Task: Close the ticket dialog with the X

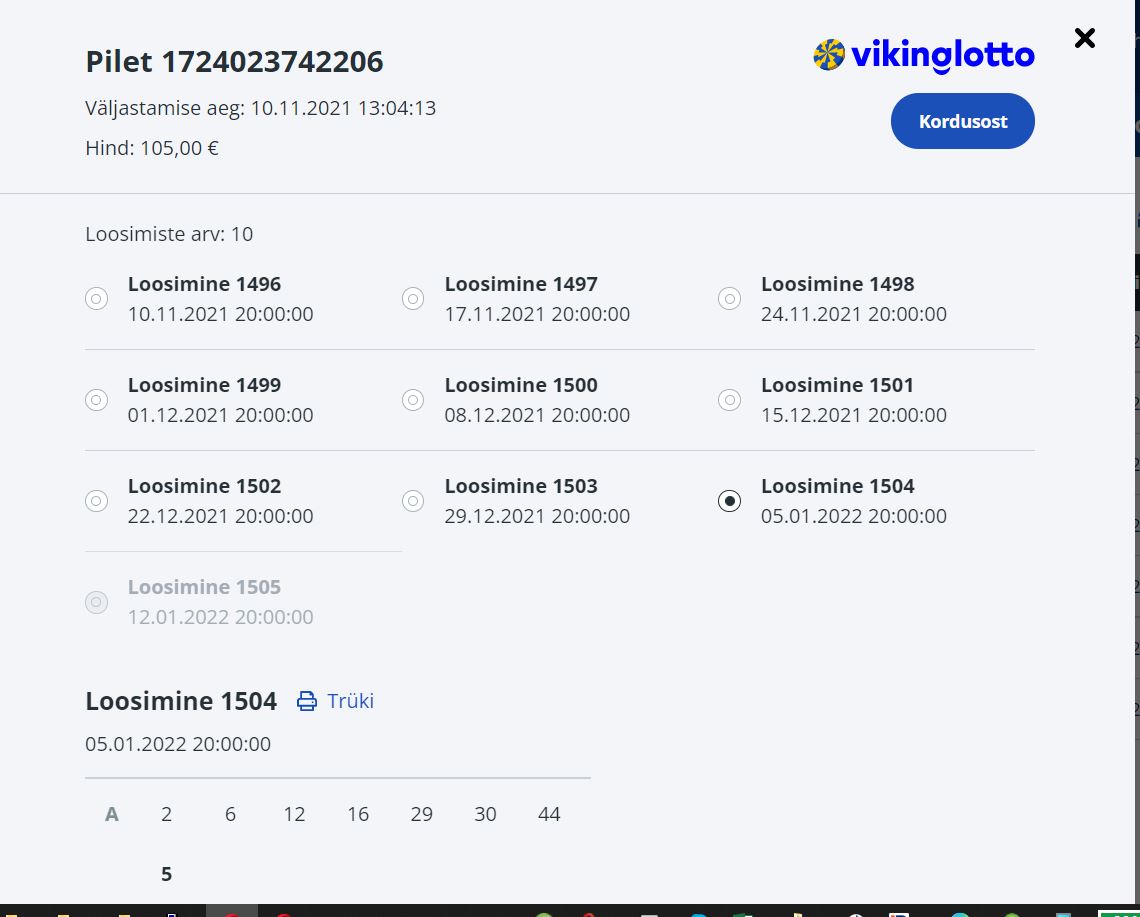Action: [1084, 38]
